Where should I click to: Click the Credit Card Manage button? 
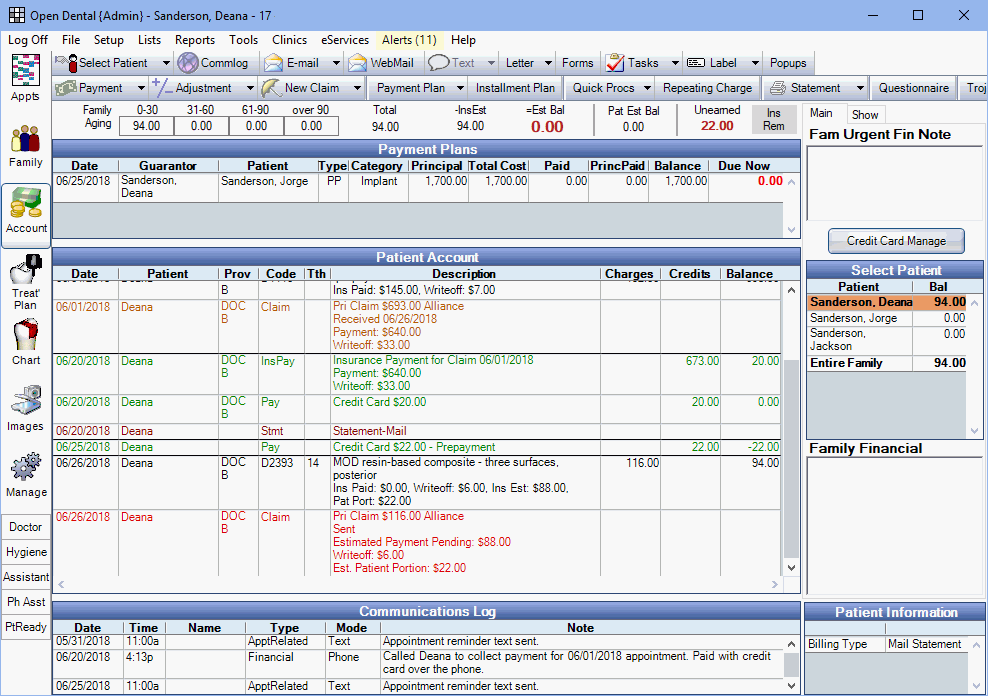(895, 241)
